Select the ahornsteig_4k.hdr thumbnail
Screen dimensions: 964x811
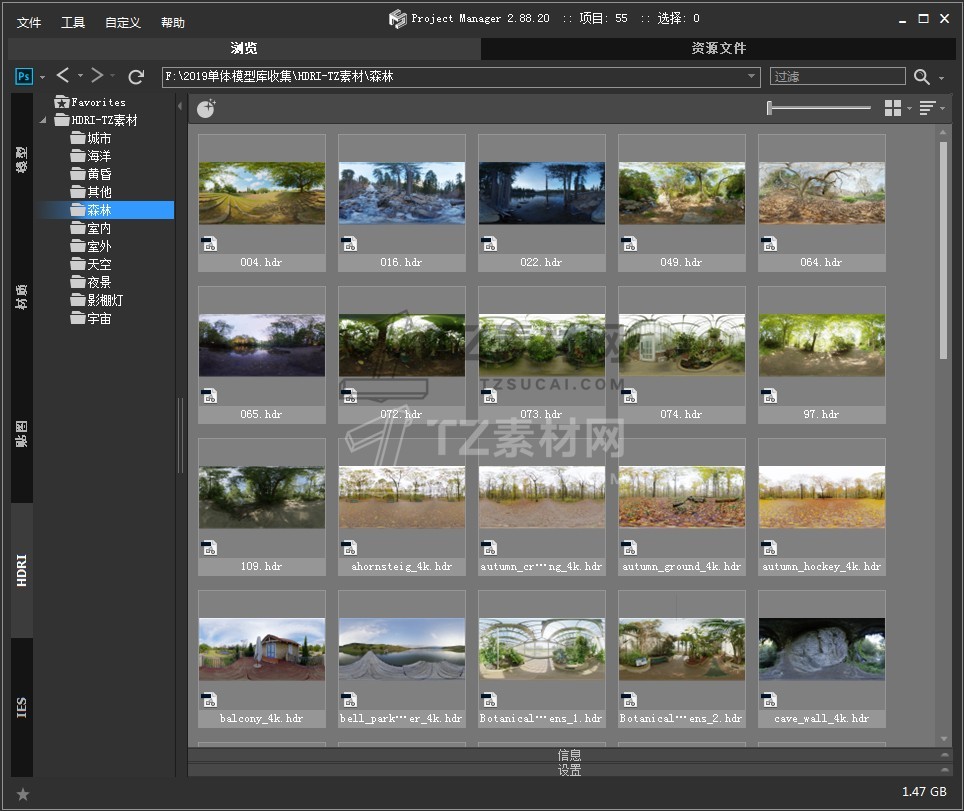pyautogui.click(x=402, y=507)
